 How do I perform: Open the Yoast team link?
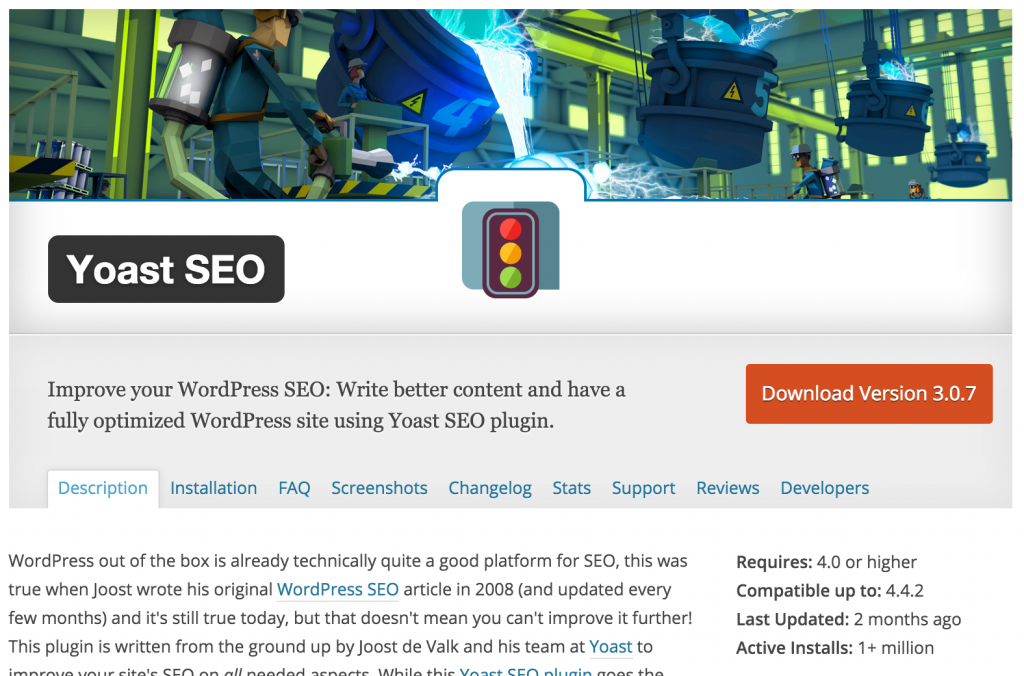click(x=611, y=647)
